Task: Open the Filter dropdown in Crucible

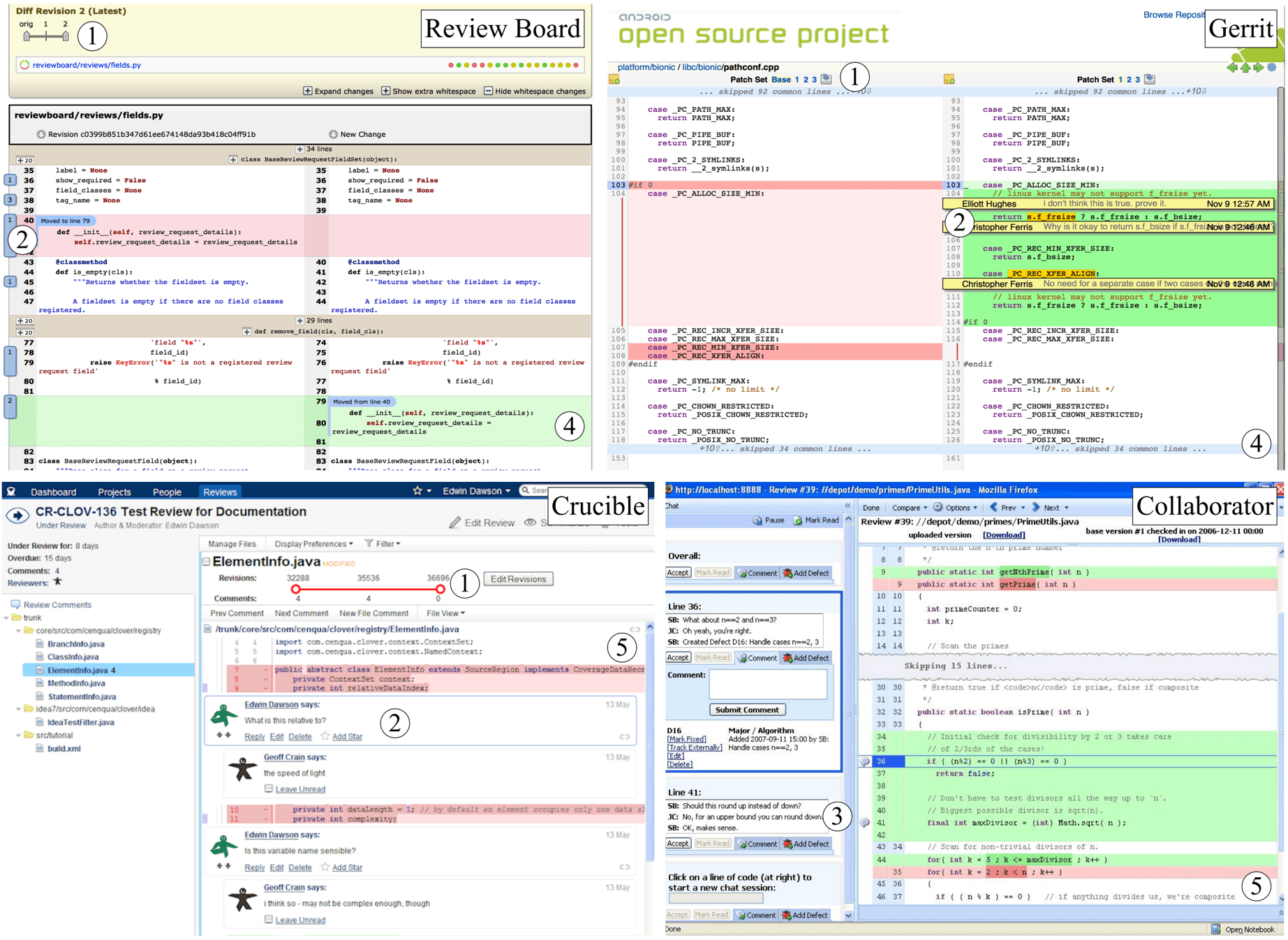Action: 383,543
